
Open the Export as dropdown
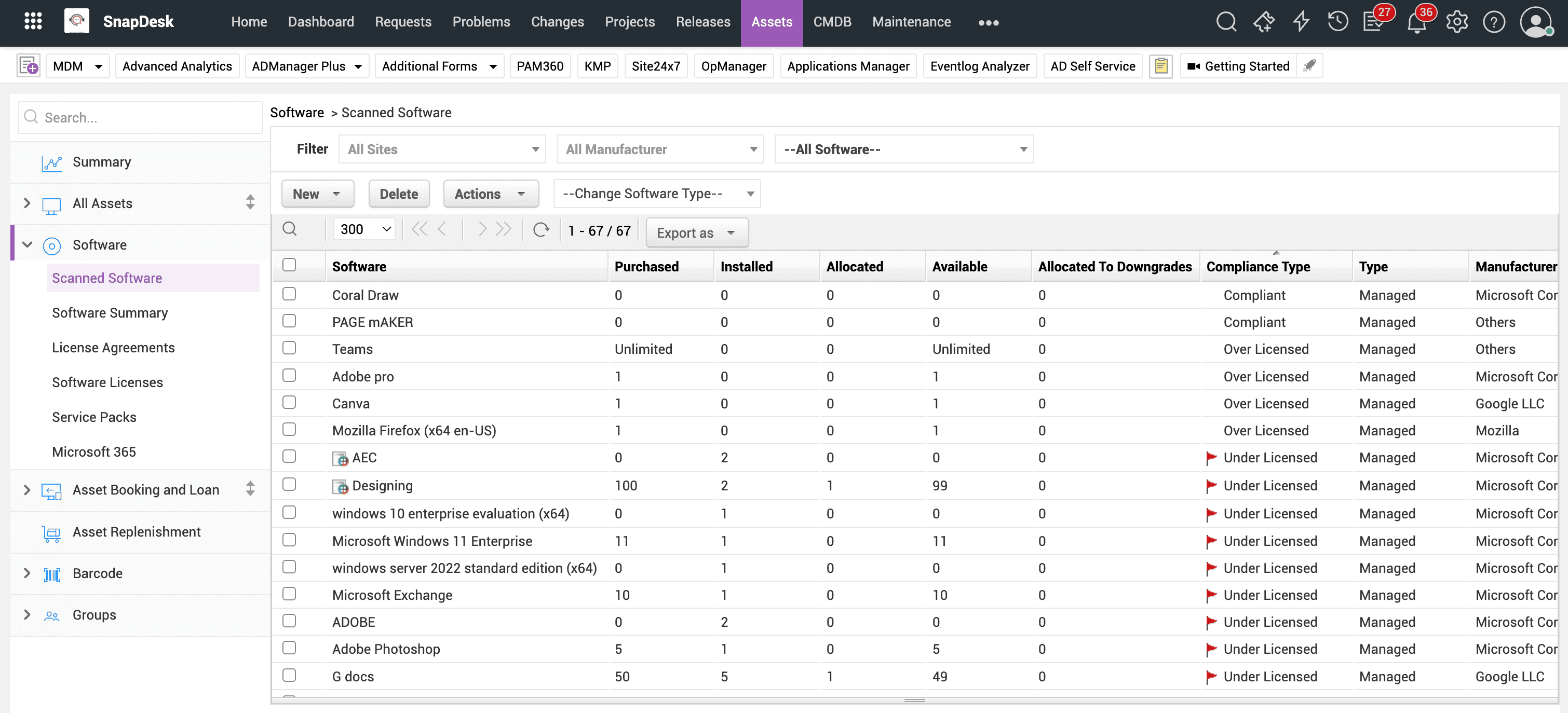[x=697, y=232]
